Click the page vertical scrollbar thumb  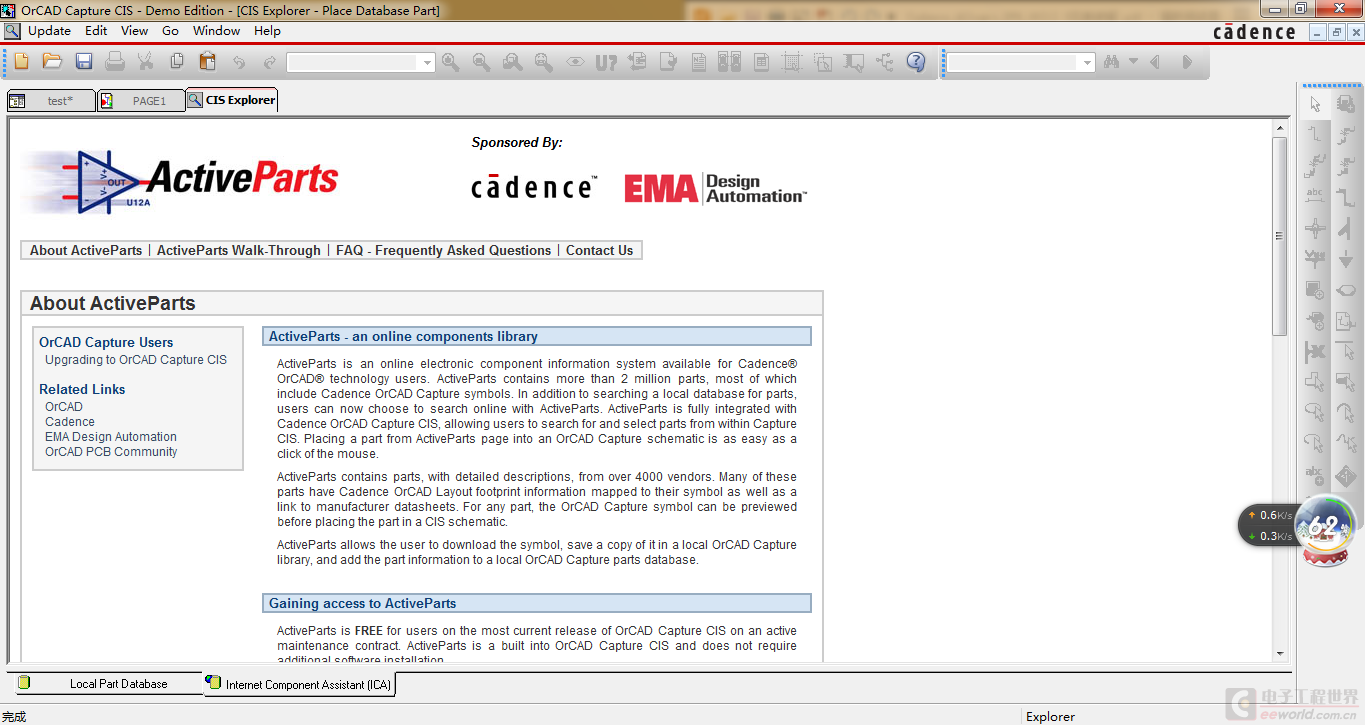pyautogui.click(x=1279, y=236)
